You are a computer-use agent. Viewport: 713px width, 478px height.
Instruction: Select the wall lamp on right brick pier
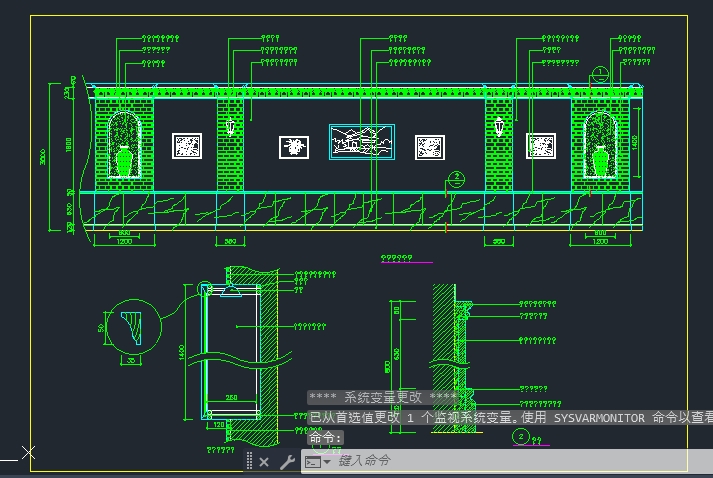point(499,126)
